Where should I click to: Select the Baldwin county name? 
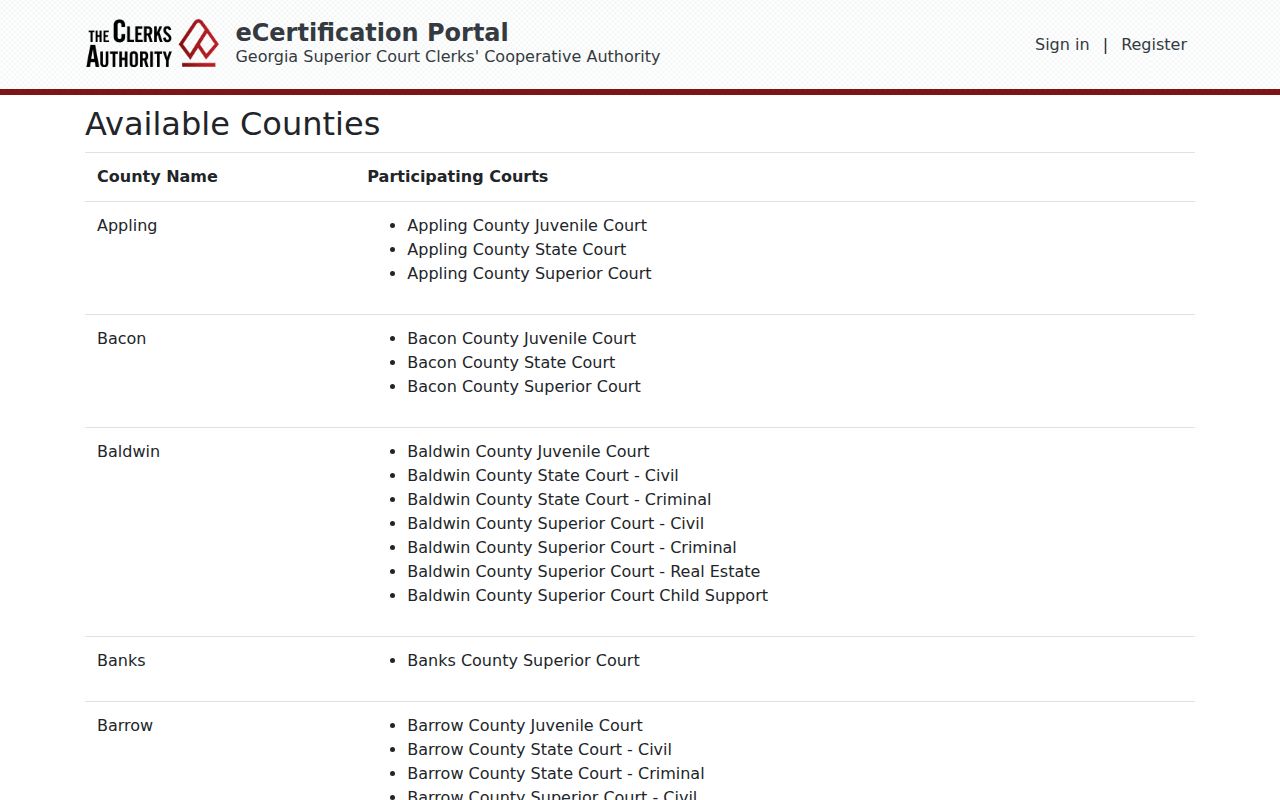(x=129, y=451)
